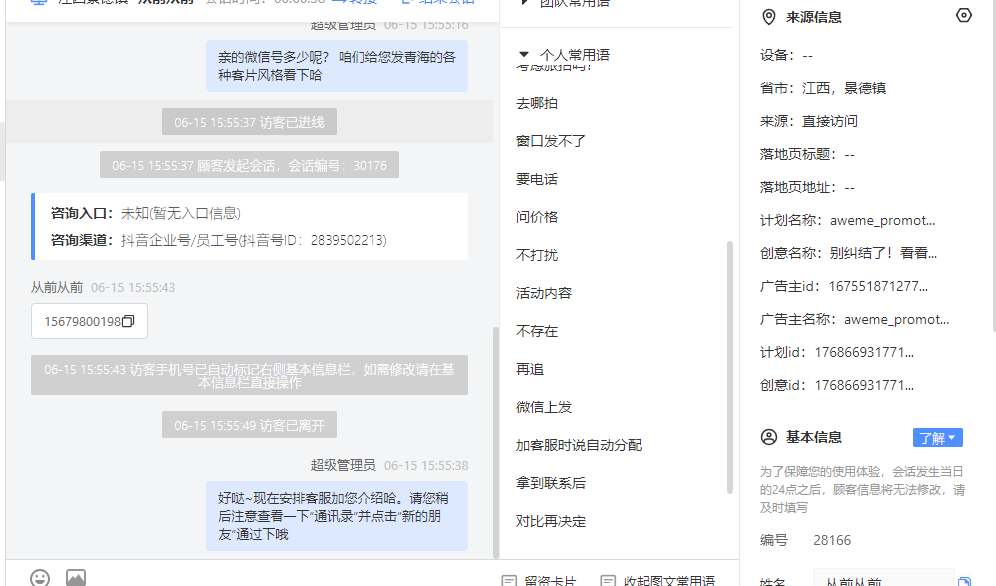Choose the quick phrase 再追
Viewport: 996px width, 586px height.
[x=530, y=369]
